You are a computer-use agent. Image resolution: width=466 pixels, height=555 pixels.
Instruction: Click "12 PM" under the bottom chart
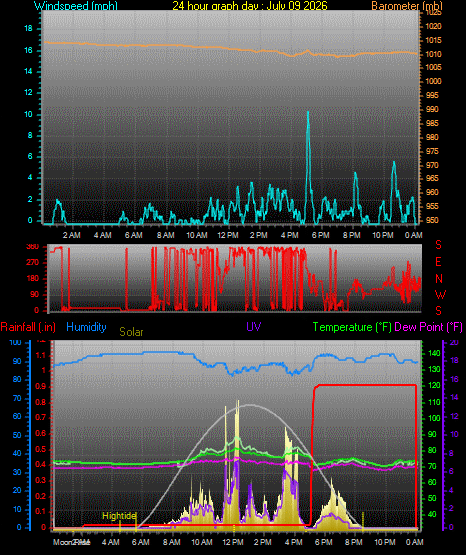click(x=232, y=542)
